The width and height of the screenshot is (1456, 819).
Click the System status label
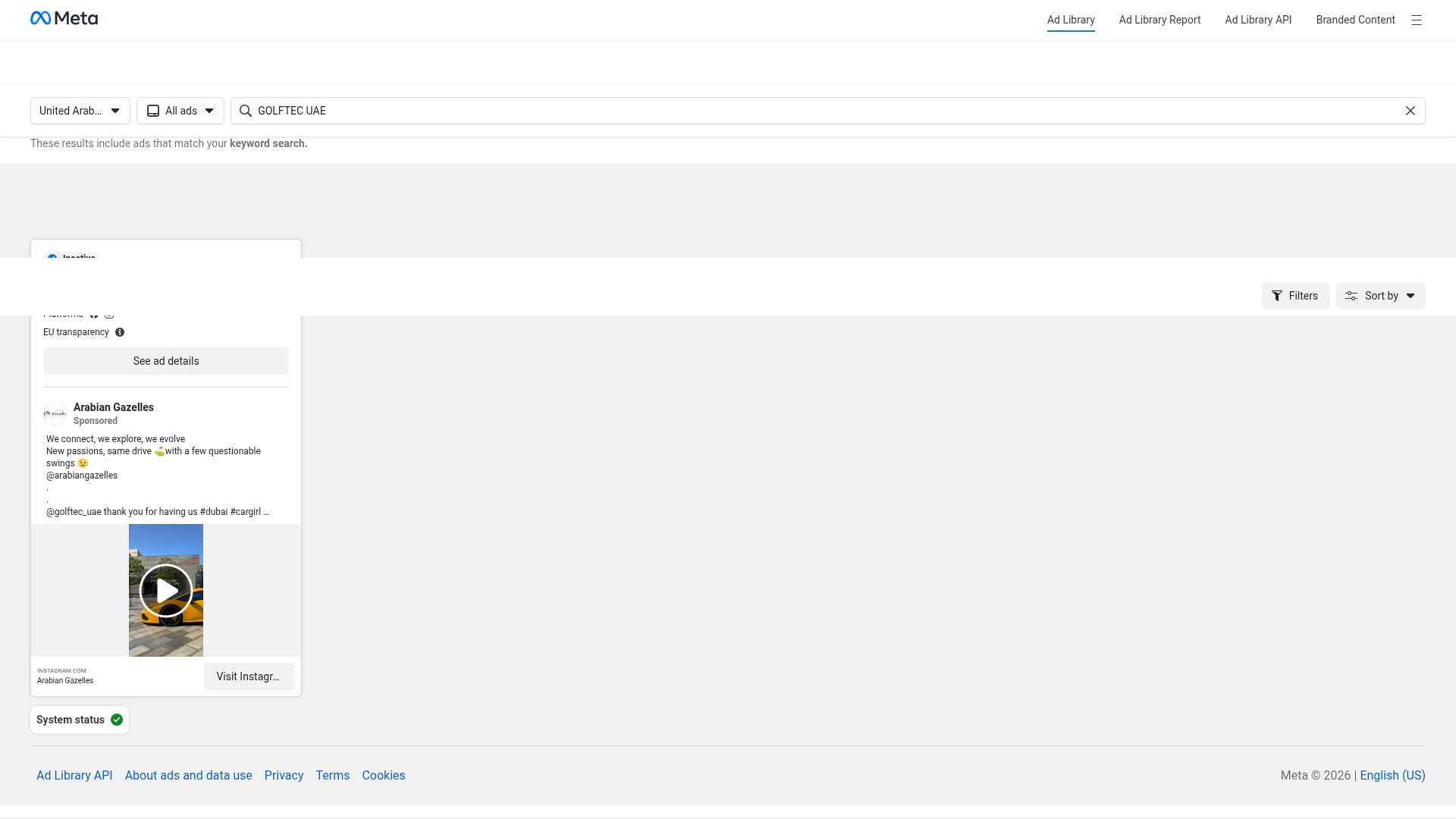click(71, 720)
